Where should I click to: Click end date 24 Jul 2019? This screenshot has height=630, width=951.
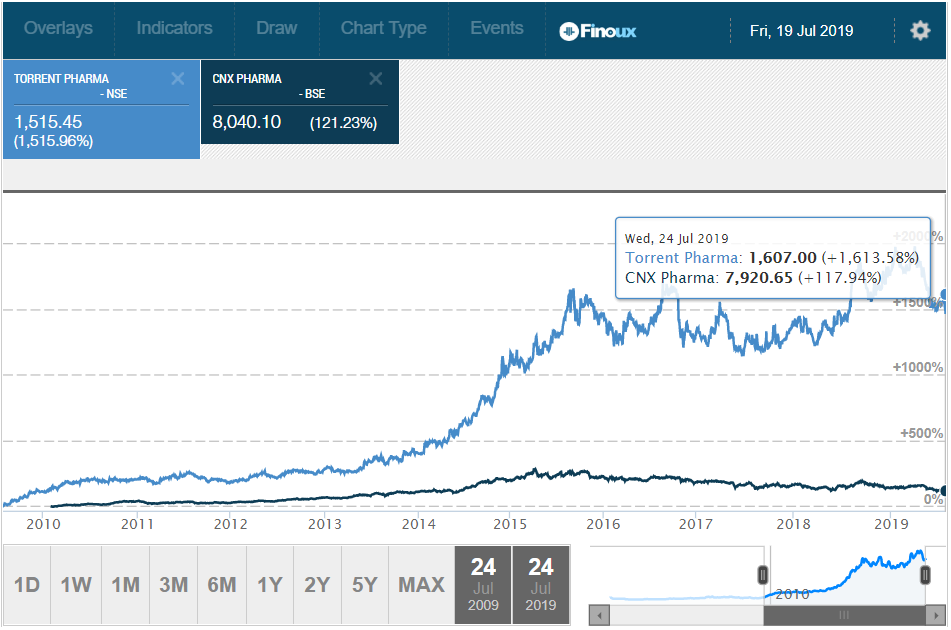tap(541, 584)
